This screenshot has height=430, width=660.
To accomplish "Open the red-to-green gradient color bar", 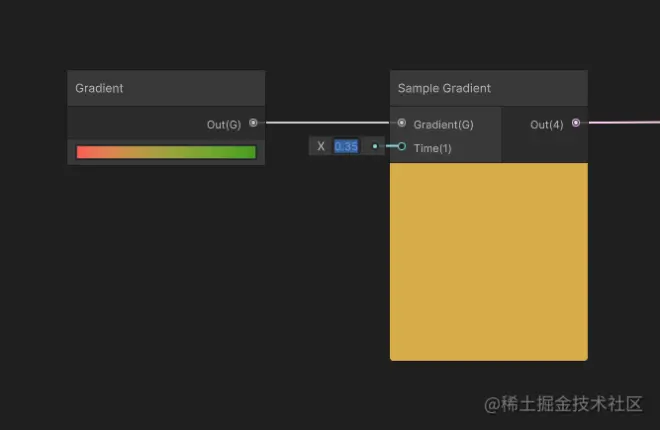I will [166, 152].
